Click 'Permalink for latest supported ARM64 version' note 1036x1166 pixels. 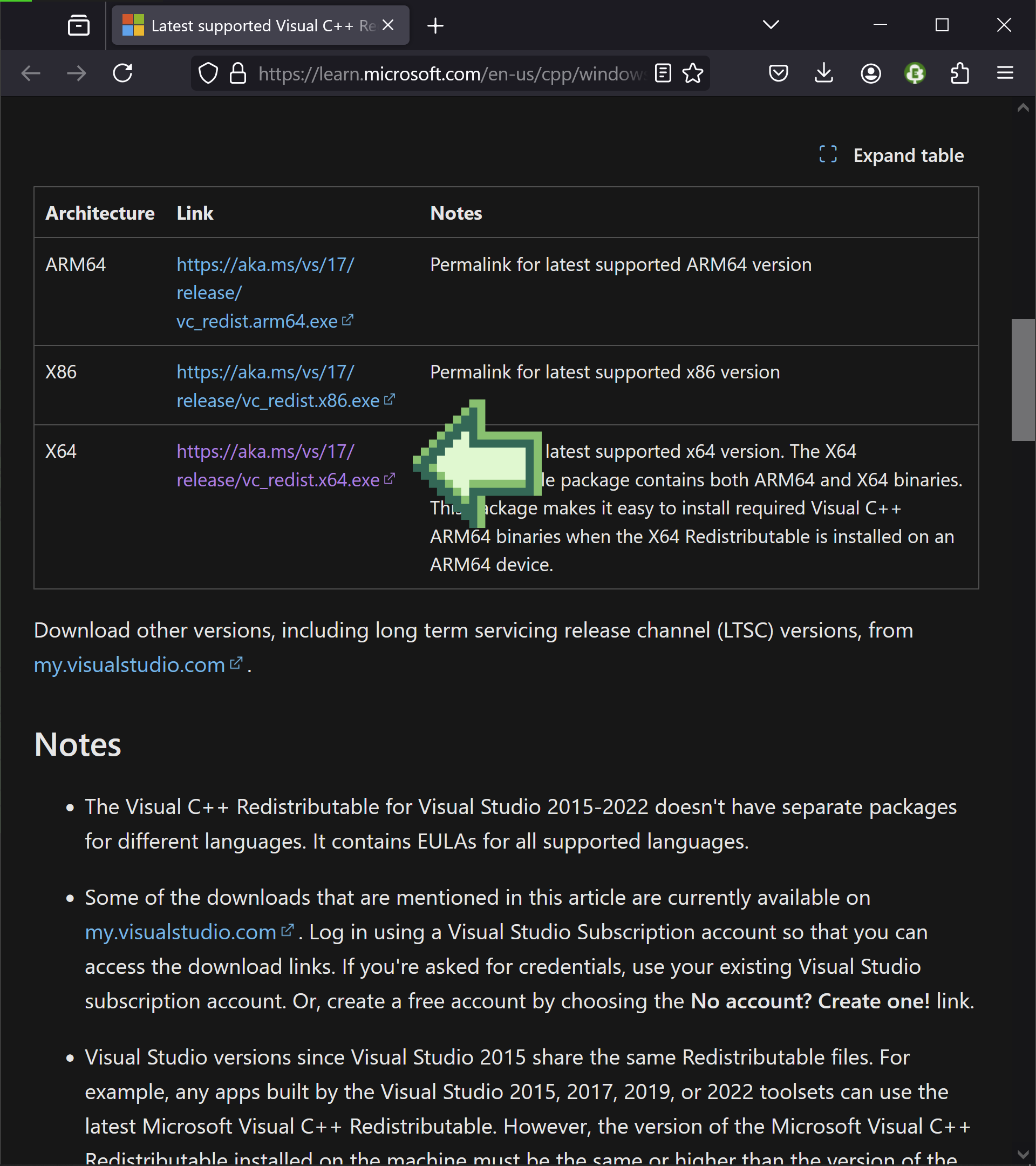[x=621, y=265]
